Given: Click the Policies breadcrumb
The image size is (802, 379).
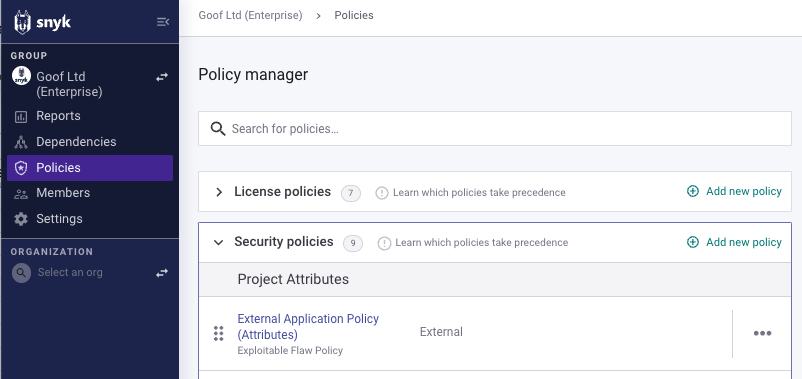Looking at the screenshot, I should pos(354,15).
